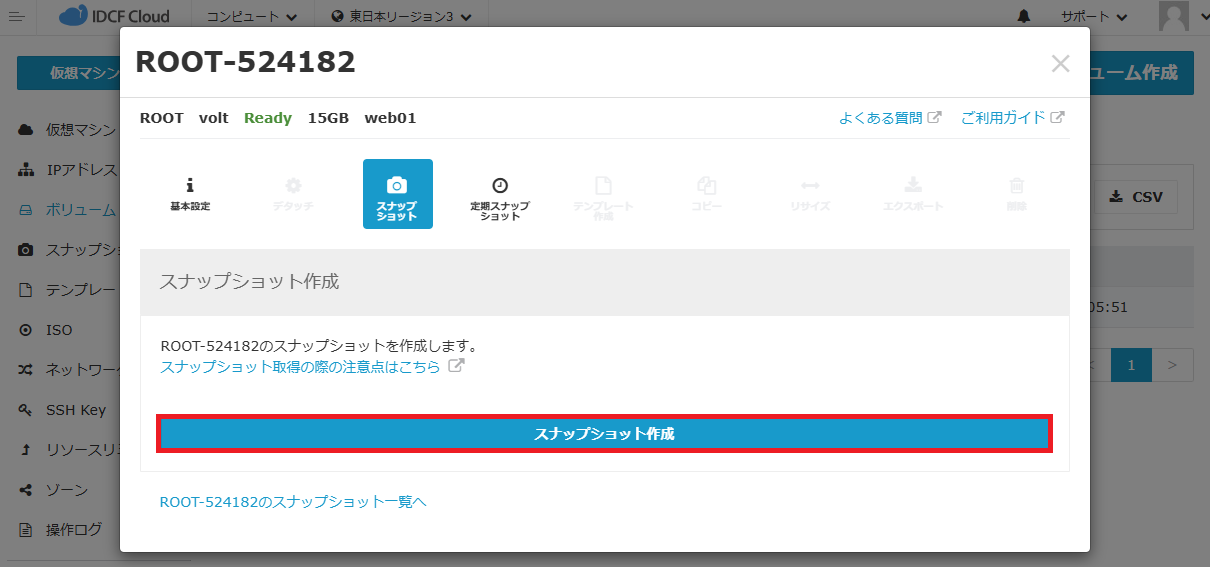Viewport: 1210px width, 567px height.
Task: Open the 基本設定 info tab
Action: point(190,194)
